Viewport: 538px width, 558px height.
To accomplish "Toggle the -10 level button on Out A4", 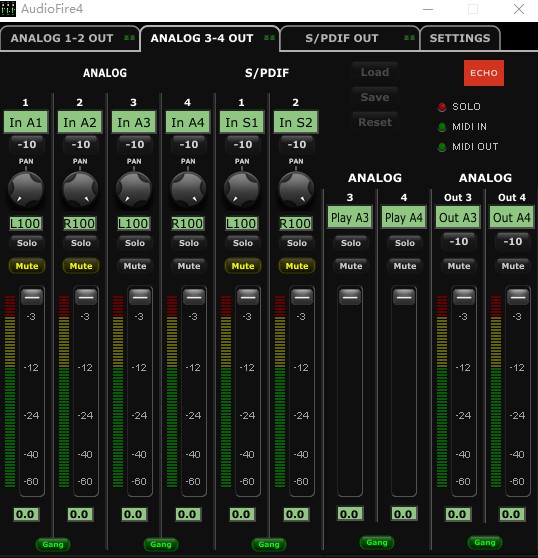I will pyautogui.click(x=513, y=242).
